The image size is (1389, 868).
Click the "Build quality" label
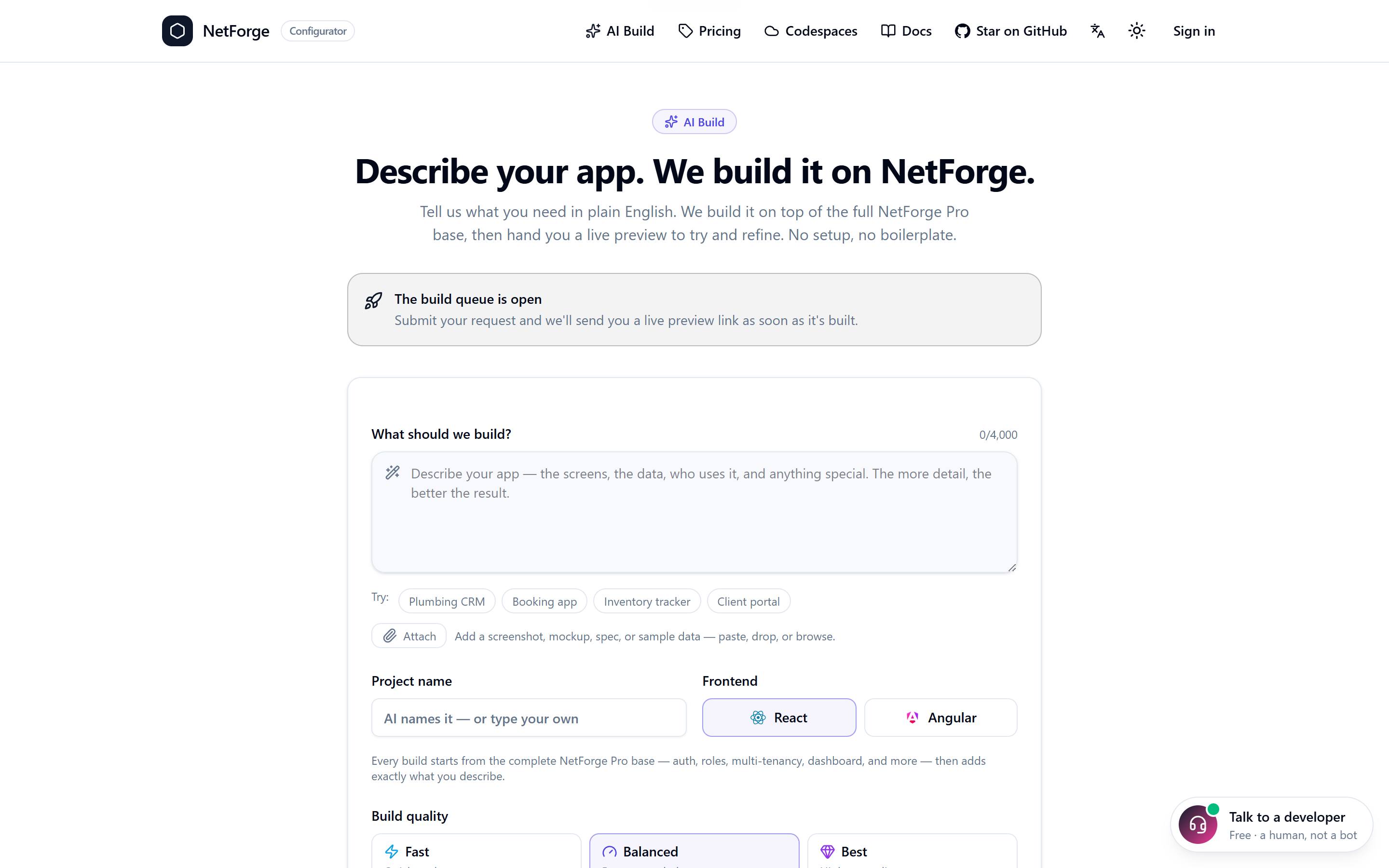coord(409,816)
